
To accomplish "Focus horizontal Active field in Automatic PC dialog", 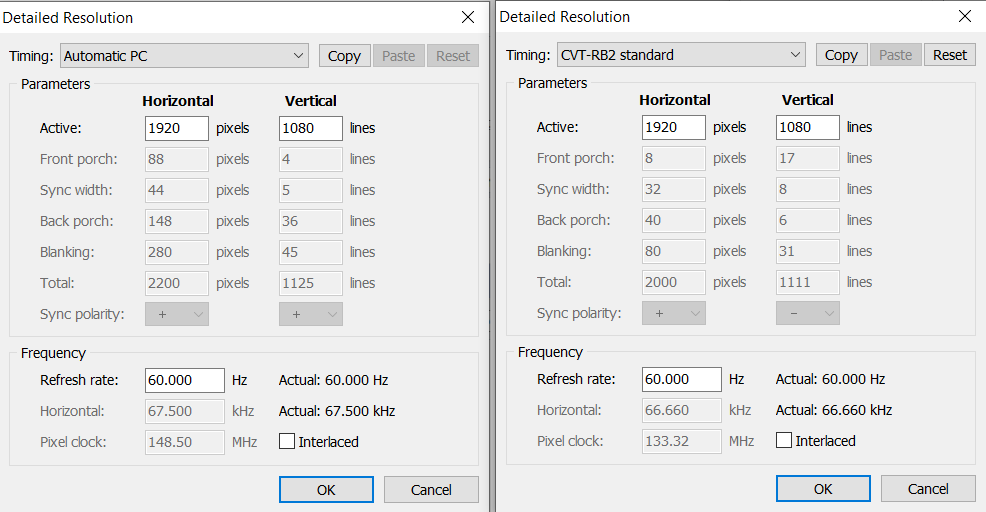I will point(177,128).
